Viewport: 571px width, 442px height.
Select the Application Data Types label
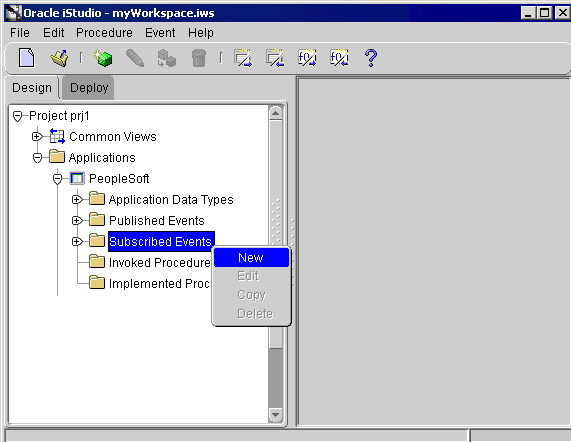[x=171, y=200]
